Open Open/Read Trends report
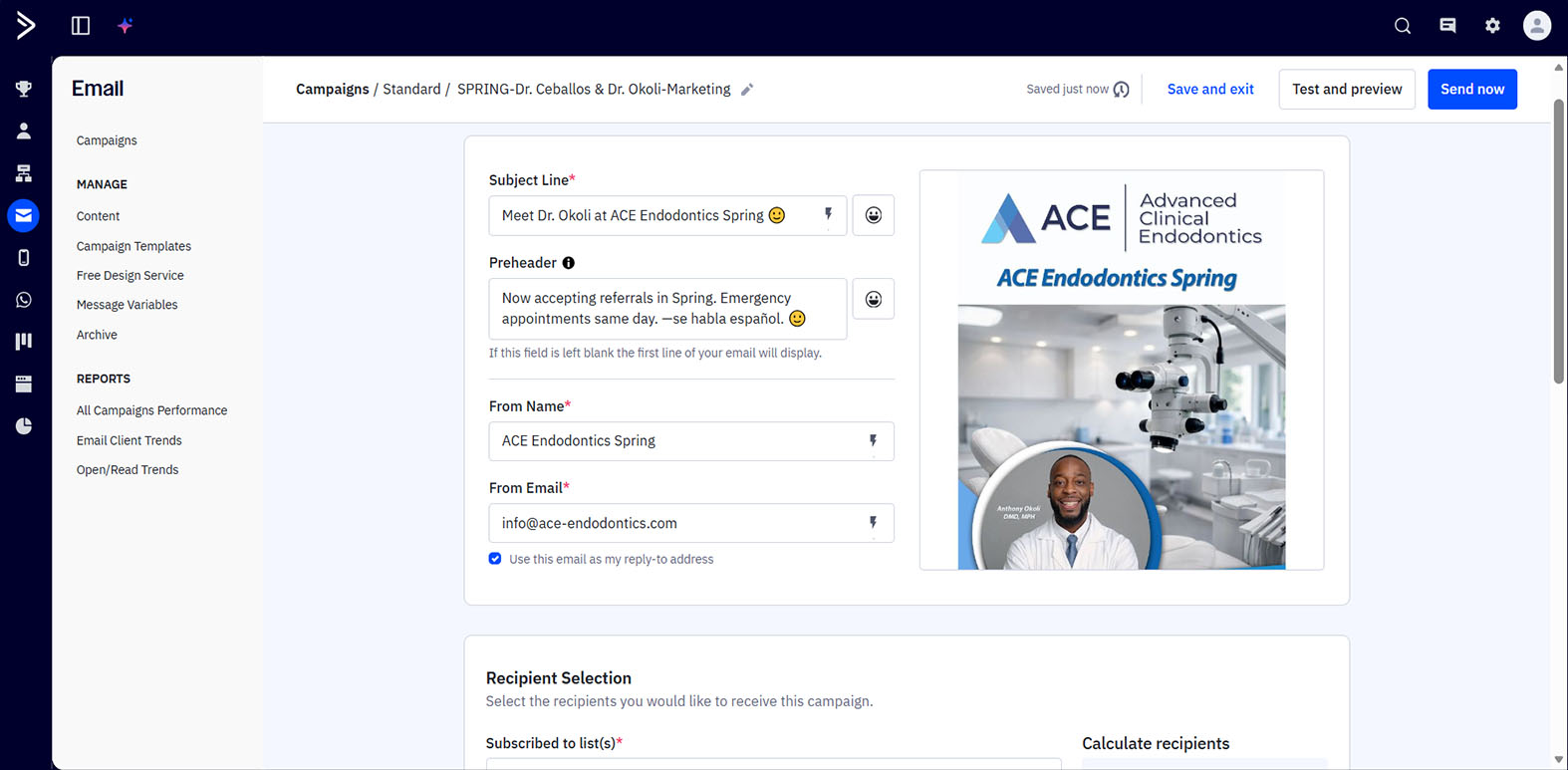Screen dimensions: 1568x770 128,470
